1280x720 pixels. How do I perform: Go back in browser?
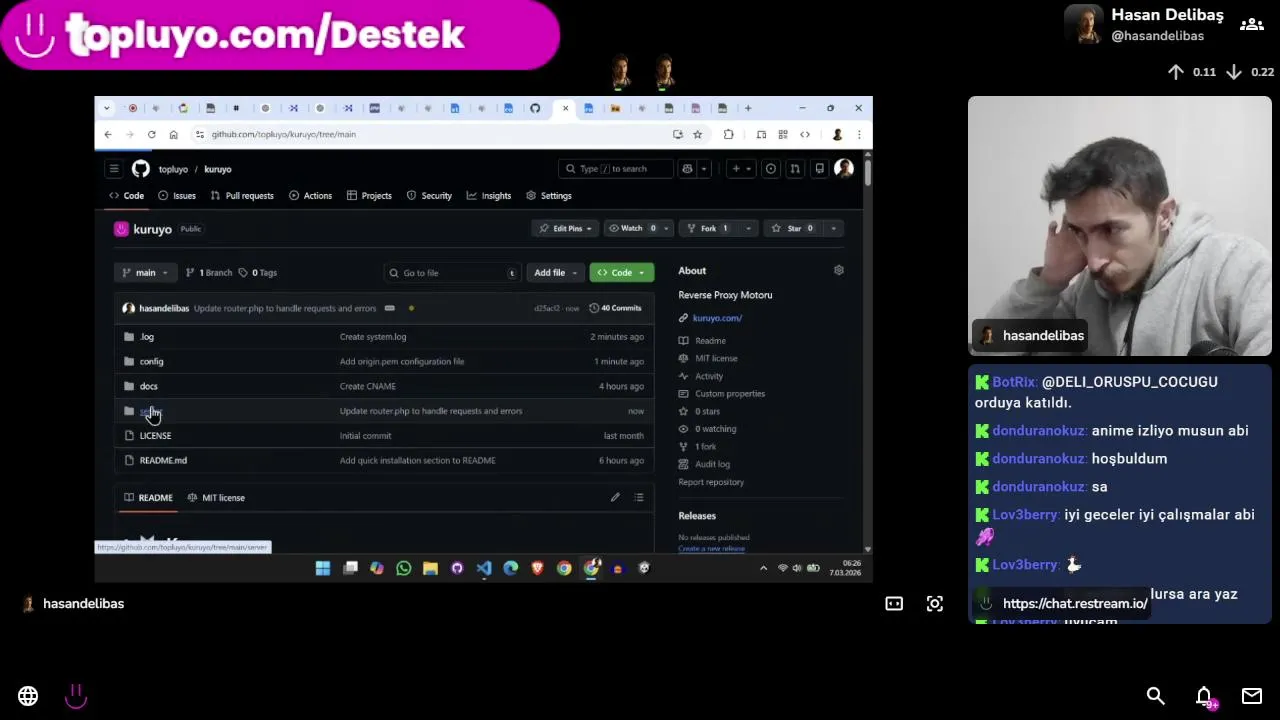click(x=108, y=134)
